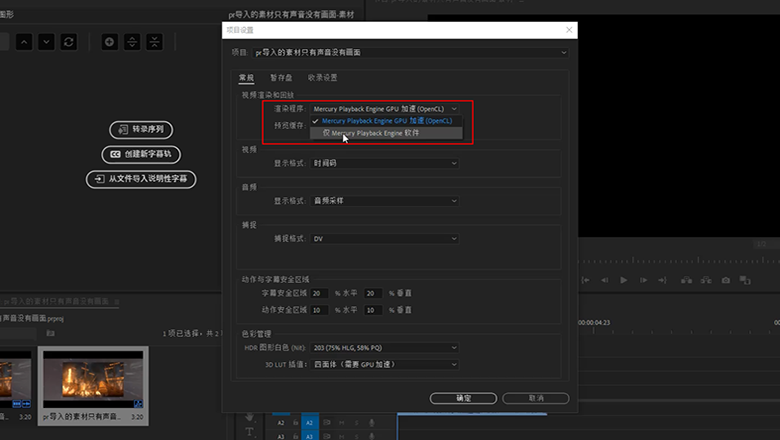
Task: Click the Lift icon in Program monitor
Action: pyautogui.click(x=686, y=280)
